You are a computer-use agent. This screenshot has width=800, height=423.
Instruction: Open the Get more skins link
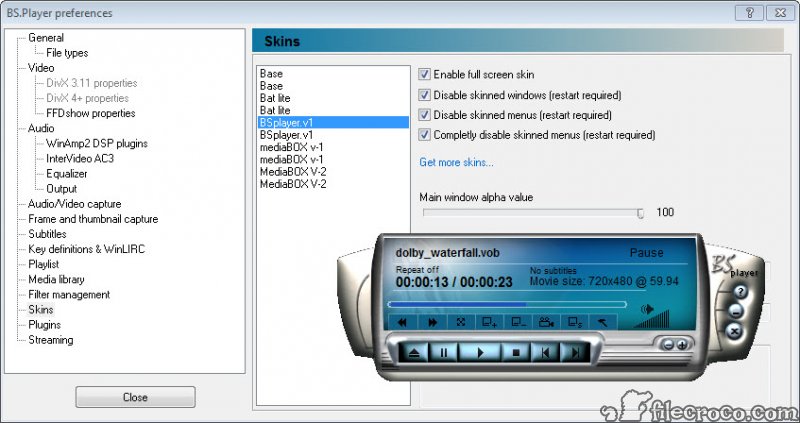click(x=456, y=162)
